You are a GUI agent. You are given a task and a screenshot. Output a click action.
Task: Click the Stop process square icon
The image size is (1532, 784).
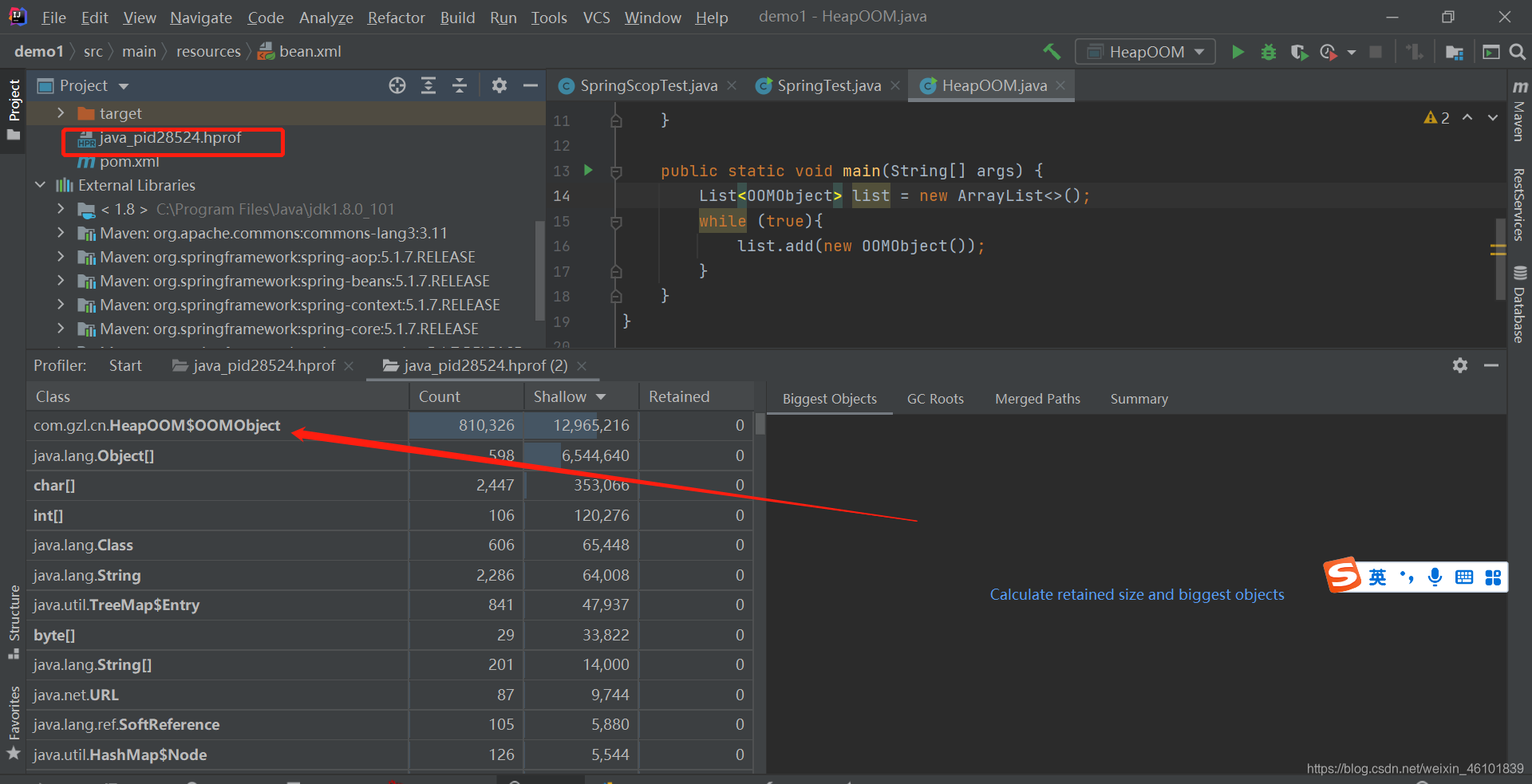click(1376, 52)
